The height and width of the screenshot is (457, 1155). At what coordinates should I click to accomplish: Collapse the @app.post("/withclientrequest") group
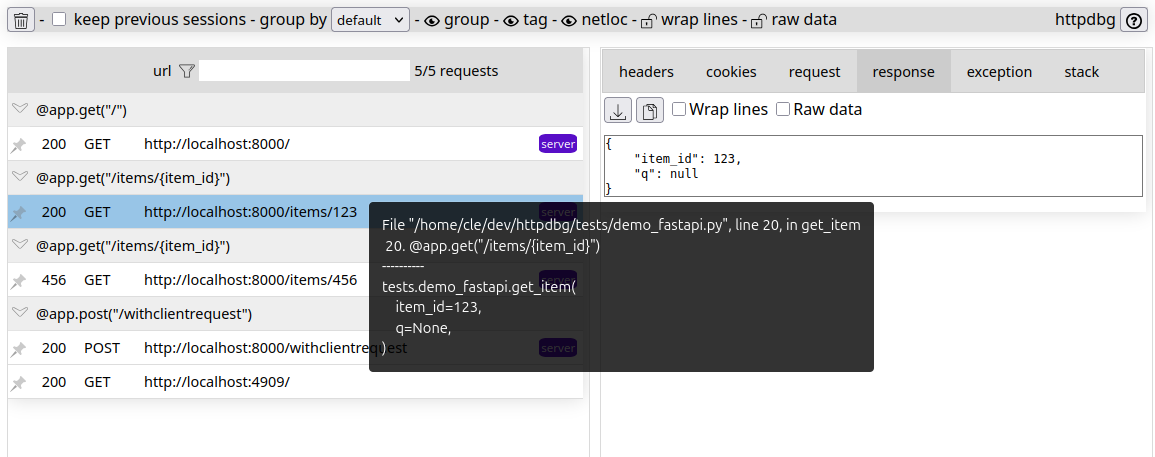[20, 313]
